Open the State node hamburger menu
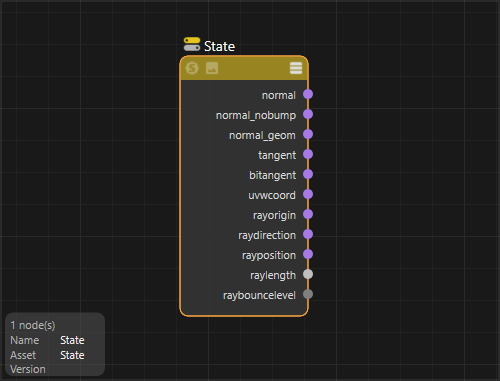 coord(296,68)
